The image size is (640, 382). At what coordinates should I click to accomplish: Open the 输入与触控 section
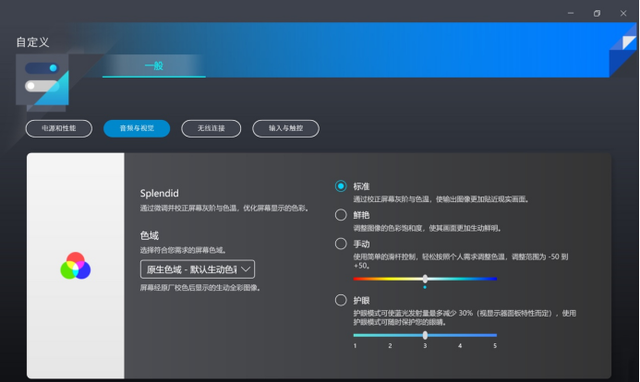pyautogui.click(x=286, y=129)
